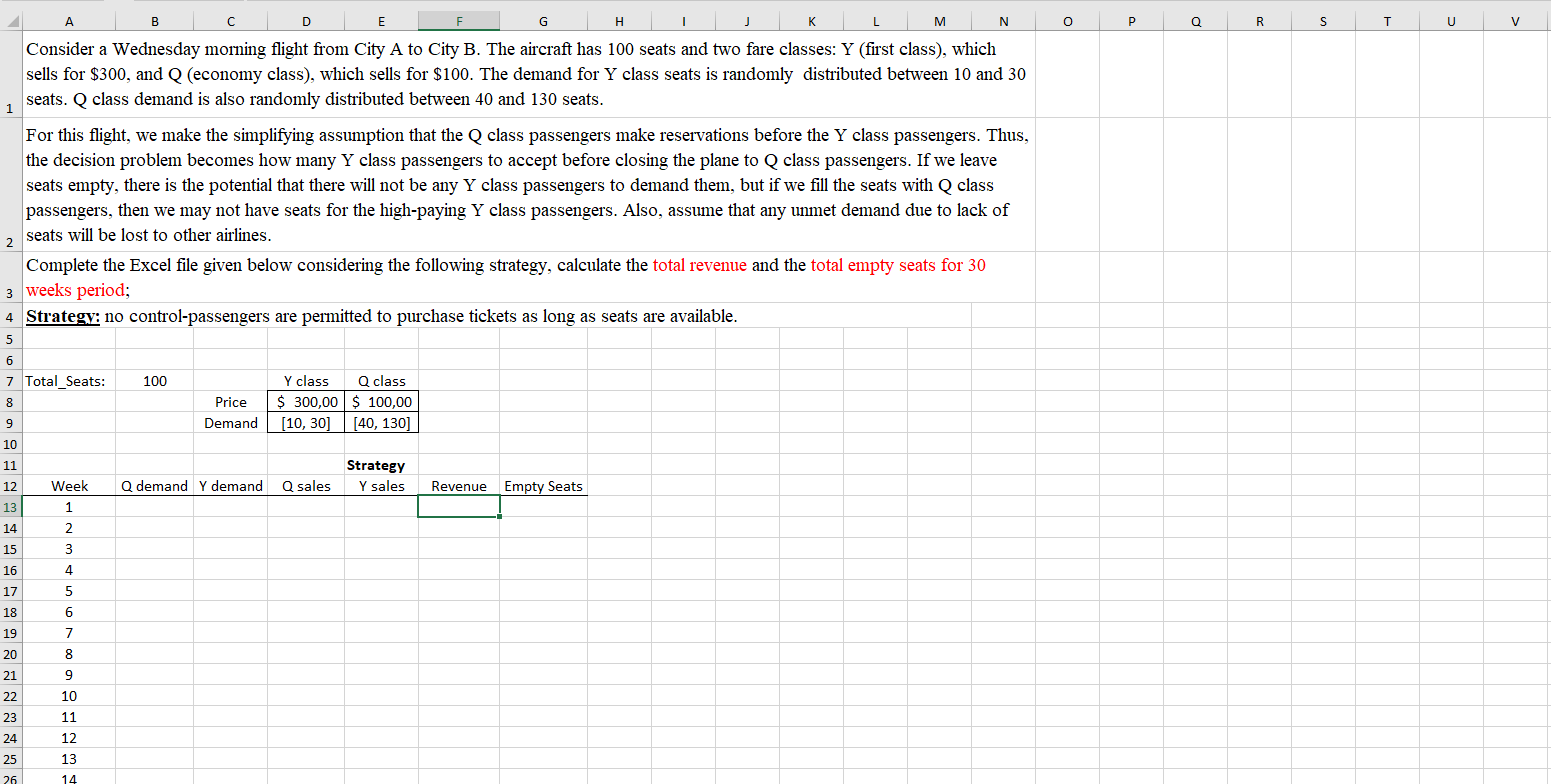Click the 'Empty Seats' column heading cell
Viewport: 1551px width, 784px height.
point(543,486)
